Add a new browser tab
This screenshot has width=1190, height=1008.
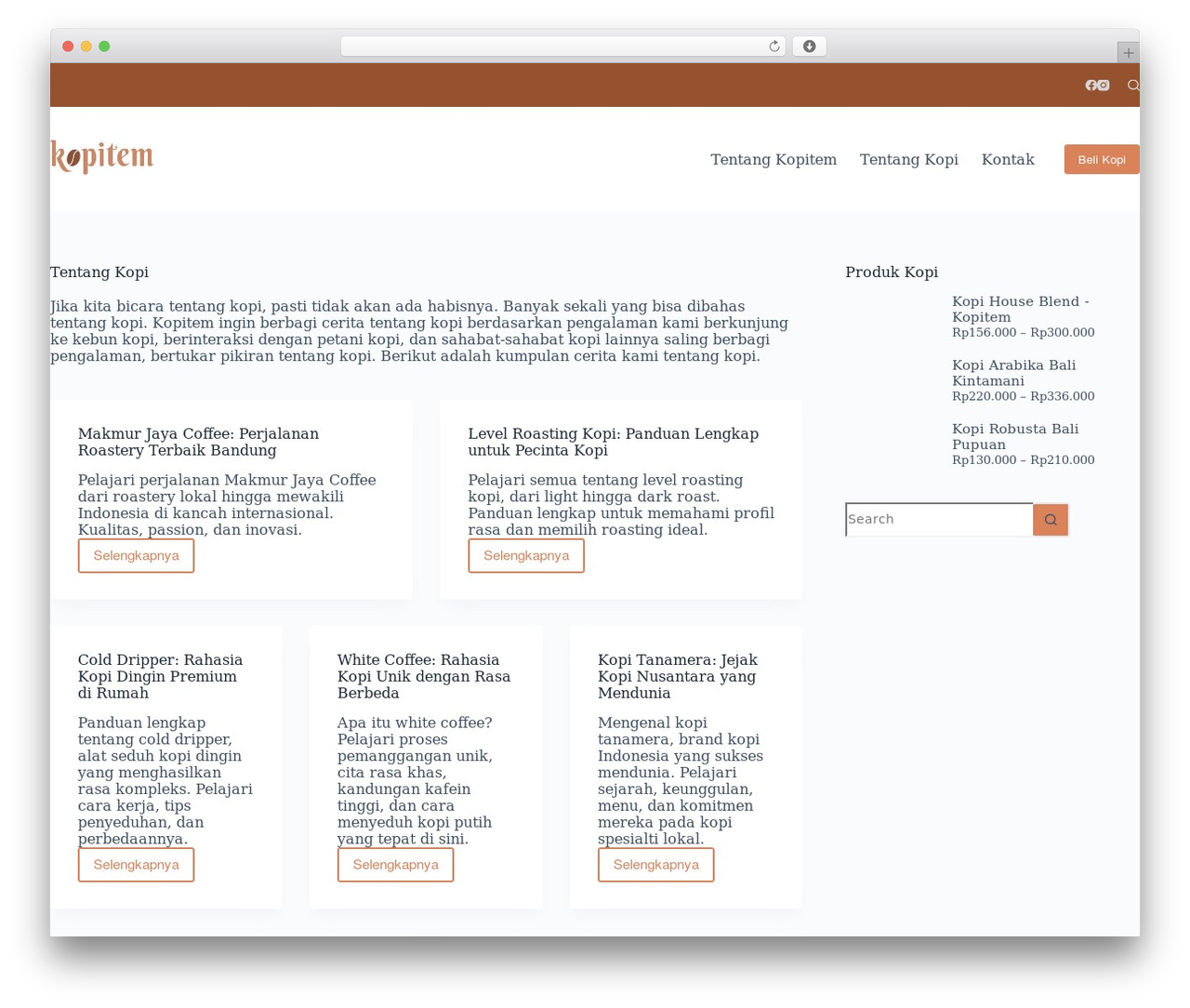1128,53
